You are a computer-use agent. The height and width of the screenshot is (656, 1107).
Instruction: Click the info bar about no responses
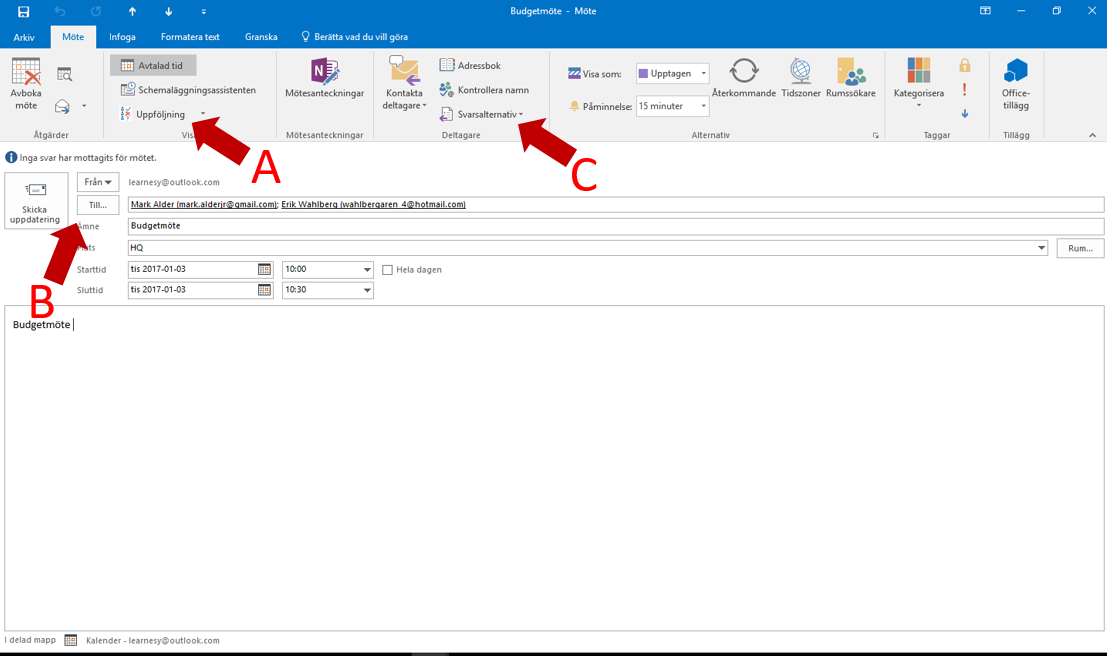point(81,157)
